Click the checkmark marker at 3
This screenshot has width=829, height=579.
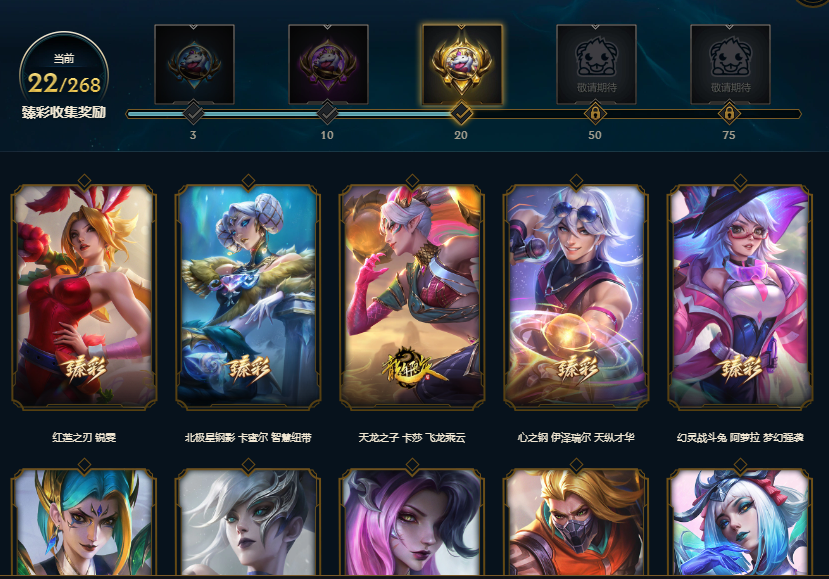194,113
